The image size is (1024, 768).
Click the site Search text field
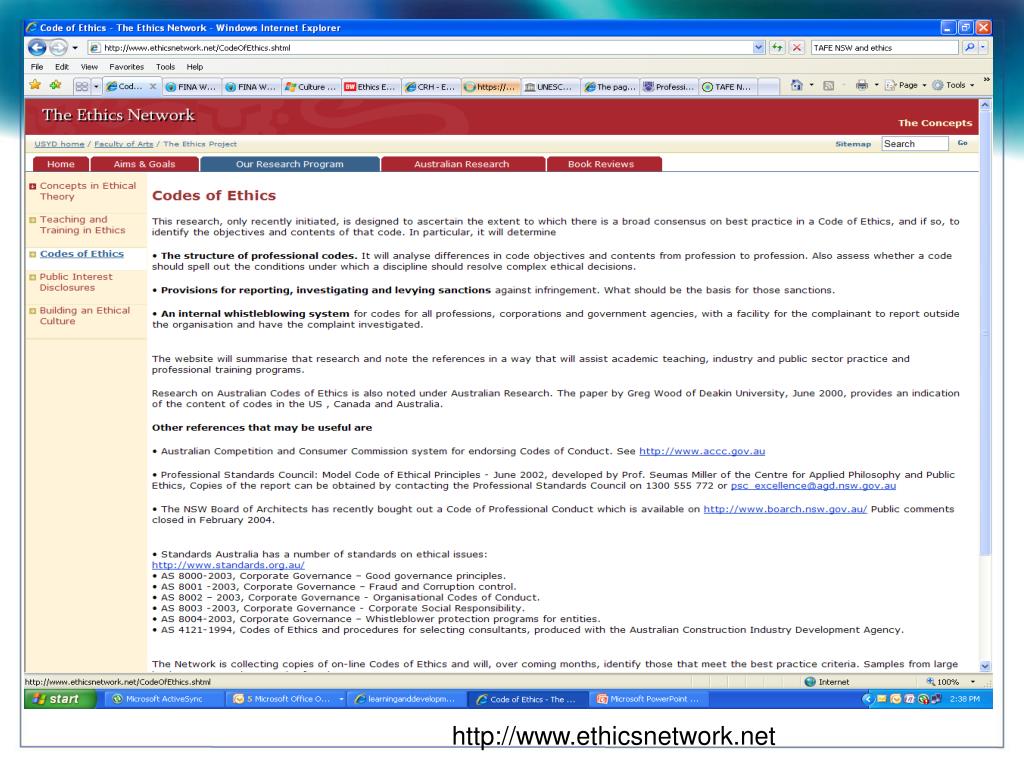914,144
